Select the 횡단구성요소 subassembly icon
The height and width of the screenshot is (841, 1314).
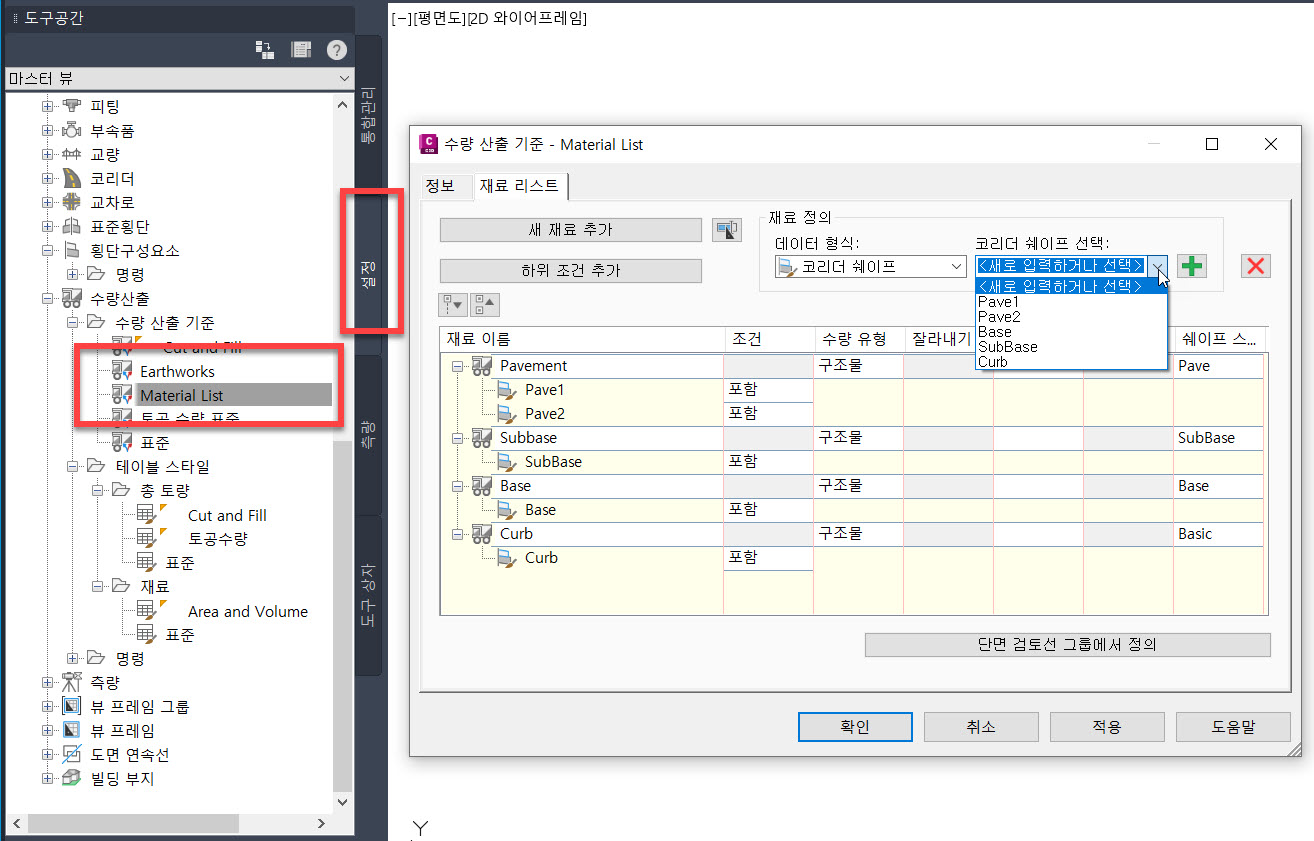[x=73, y=250]
